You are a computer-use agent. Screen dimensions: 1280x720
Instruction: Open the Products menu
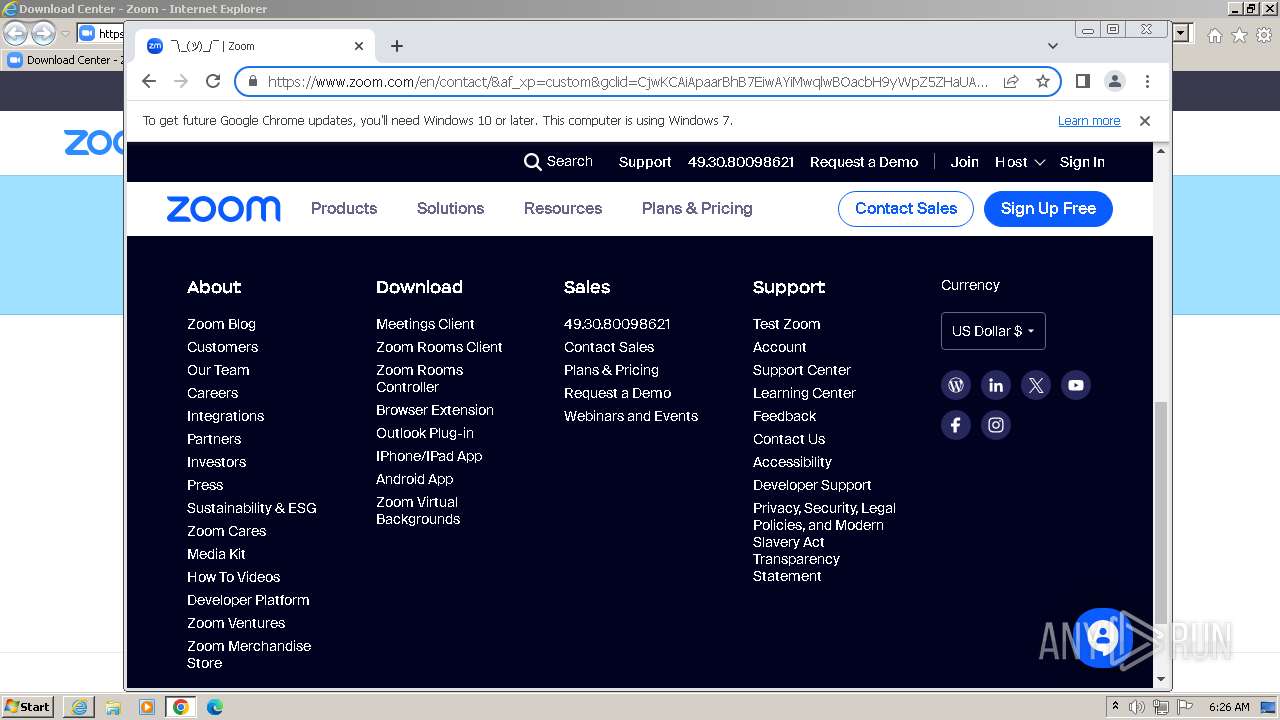click(x=344, y=208)
